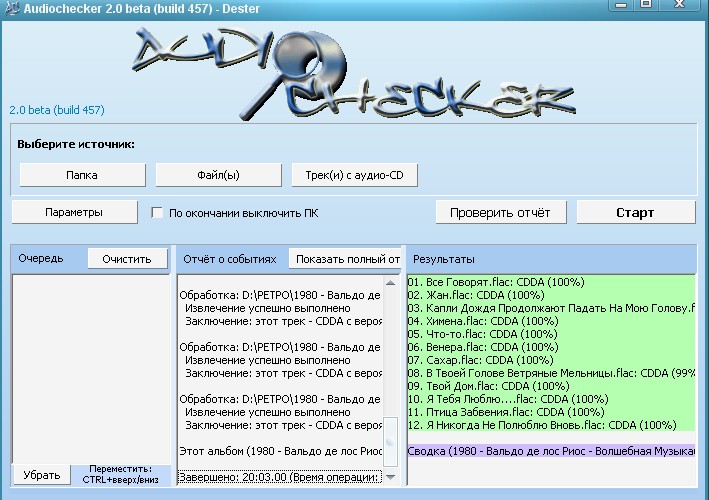Maximize the Audiochecker window
The height and width of the screenshot is (500, 709).
click(646, 5)
